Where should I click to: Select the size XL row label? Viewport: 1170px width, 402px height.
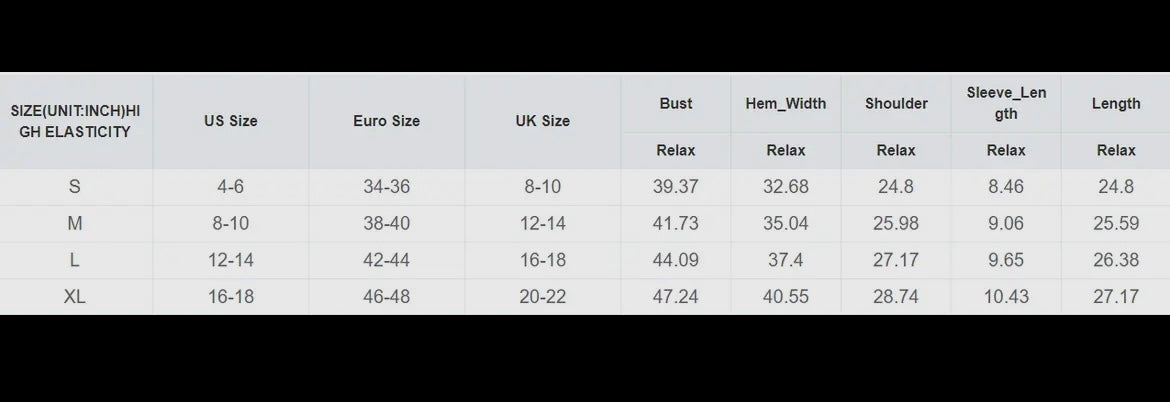pos(75,297)
